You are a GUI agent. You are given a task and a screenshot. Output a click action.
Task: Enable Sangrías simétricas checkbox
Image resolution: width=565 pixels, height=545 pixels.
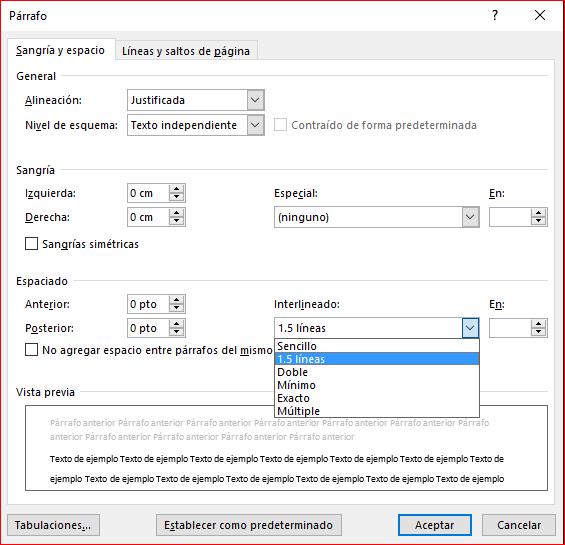(31, 244)
